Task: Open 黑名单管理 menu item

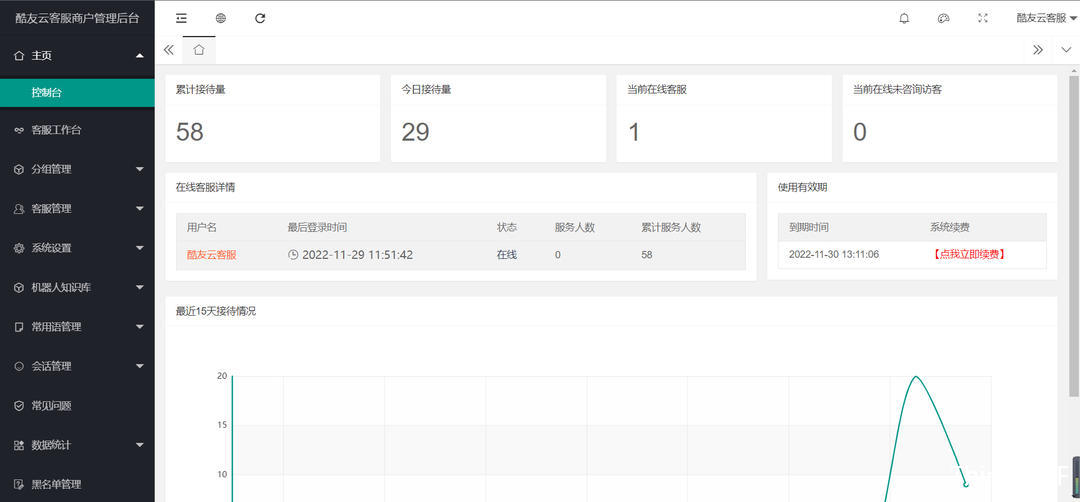Action: point(77,485)
